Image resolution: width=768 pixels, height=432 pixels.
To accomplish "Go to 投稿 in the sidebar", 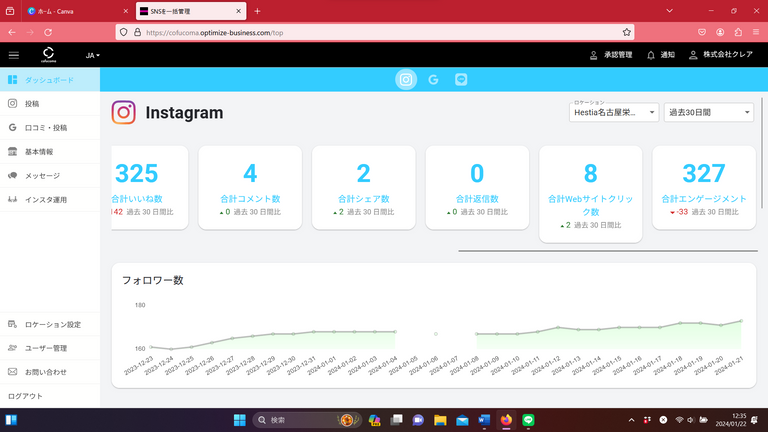I will [x=32, y=103].
